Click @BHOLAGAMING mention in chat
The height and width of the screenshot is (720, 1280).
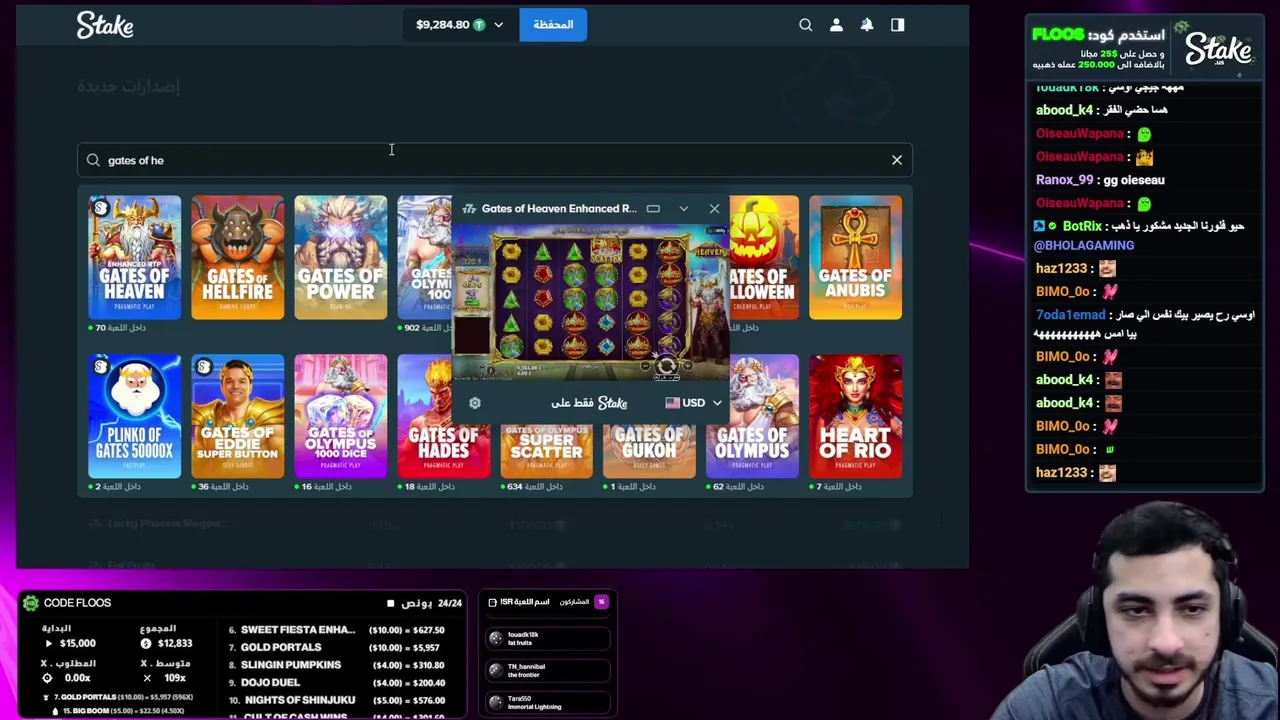(1085, 245)
